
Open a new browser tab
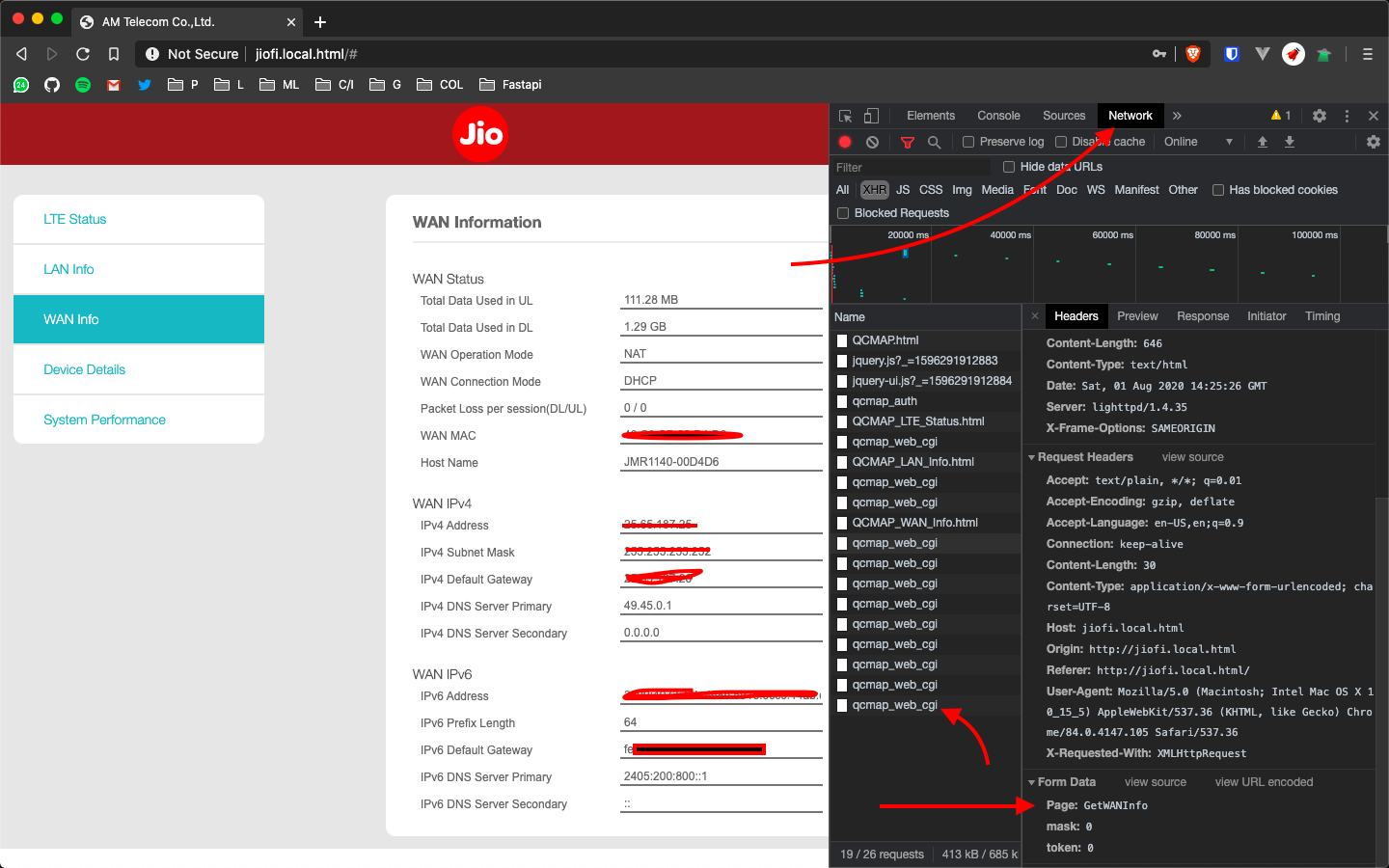[320, 21]
